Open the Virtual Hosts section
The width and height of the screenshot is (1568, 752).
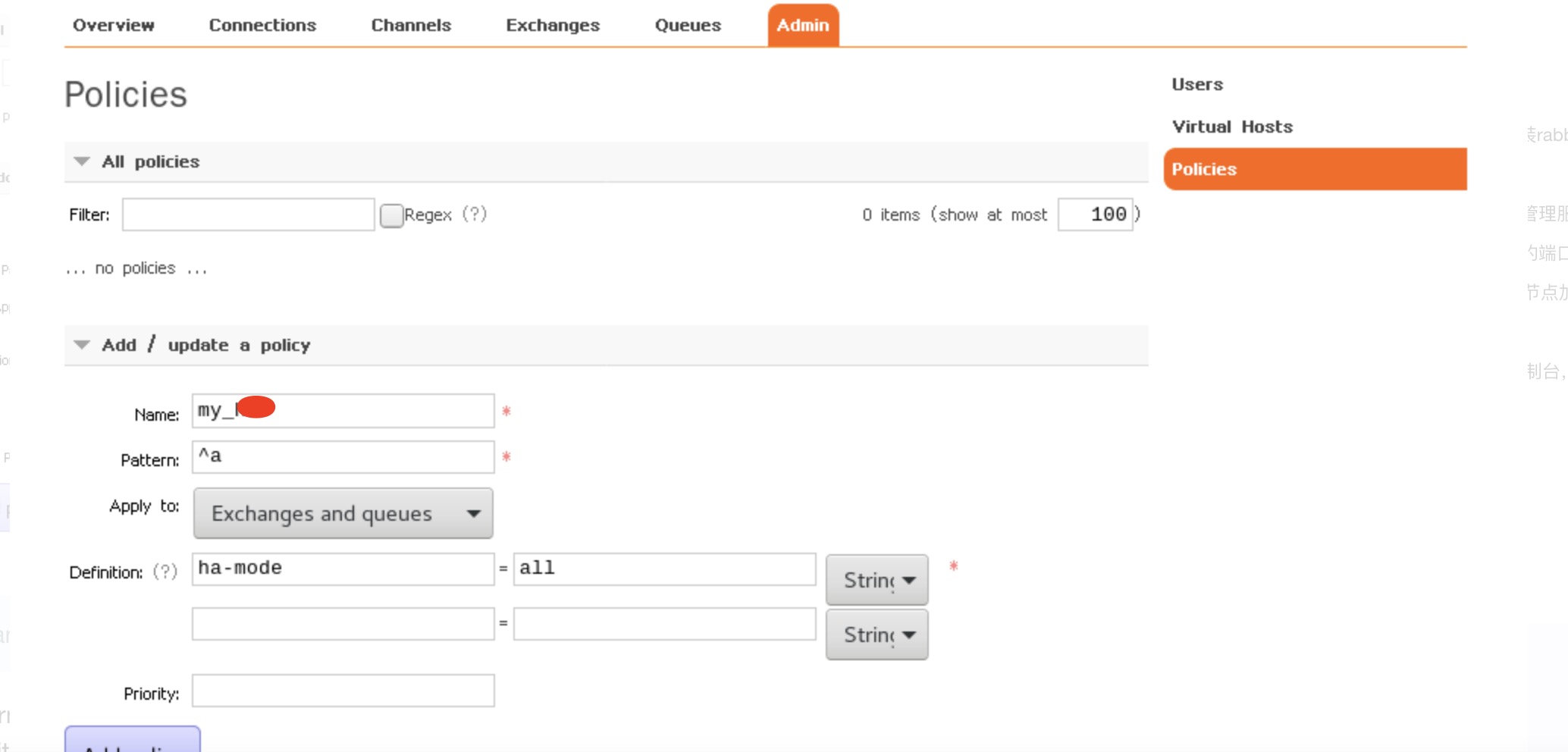1232,126
